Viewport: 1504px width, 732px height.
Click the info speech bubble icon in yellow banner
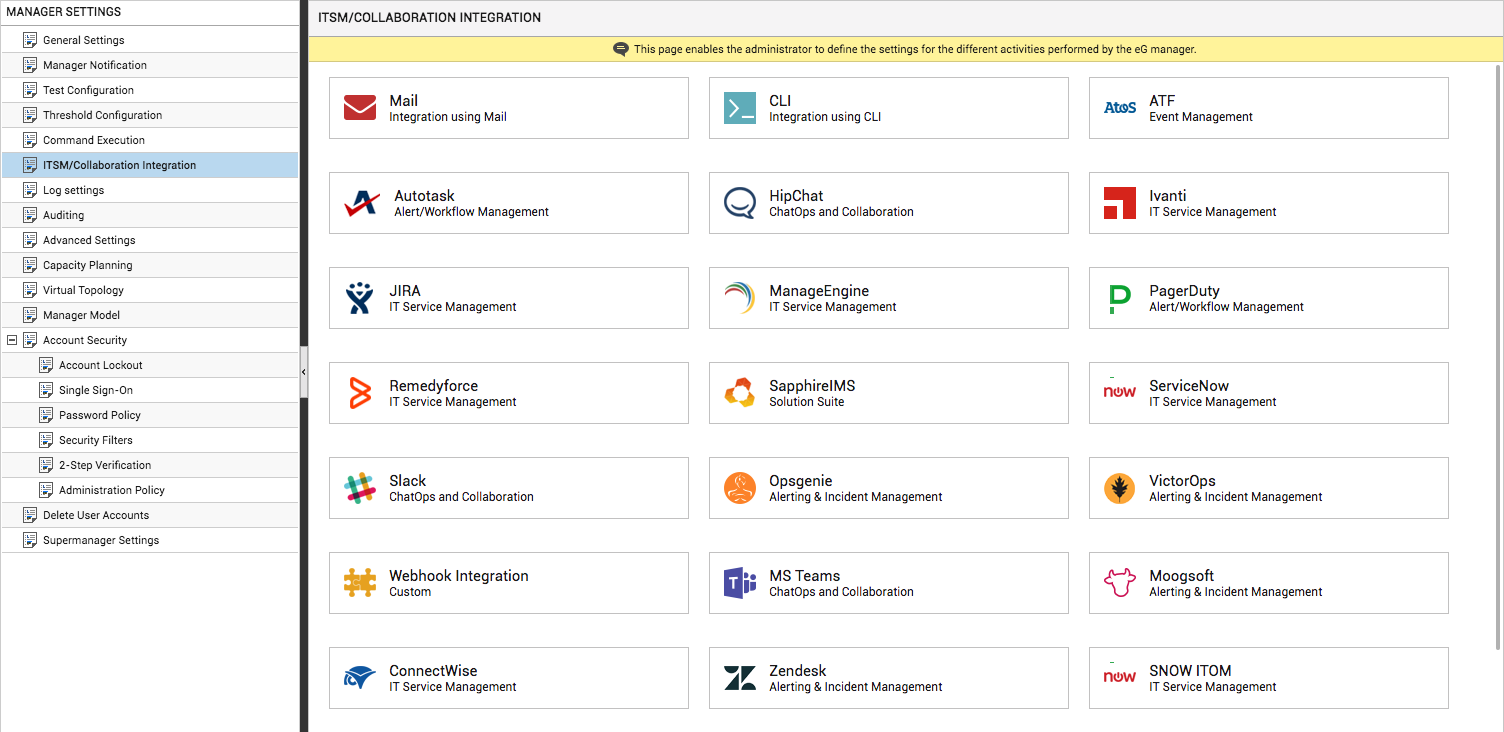[621, 49]
